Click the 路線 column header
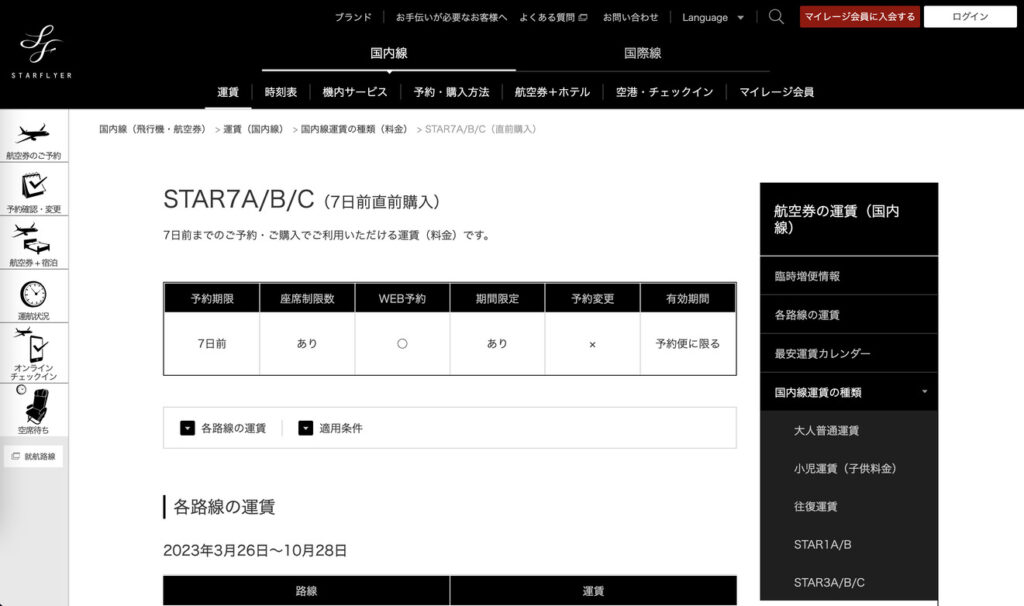This screenshot has height=606, width=1024. [306, 591]
